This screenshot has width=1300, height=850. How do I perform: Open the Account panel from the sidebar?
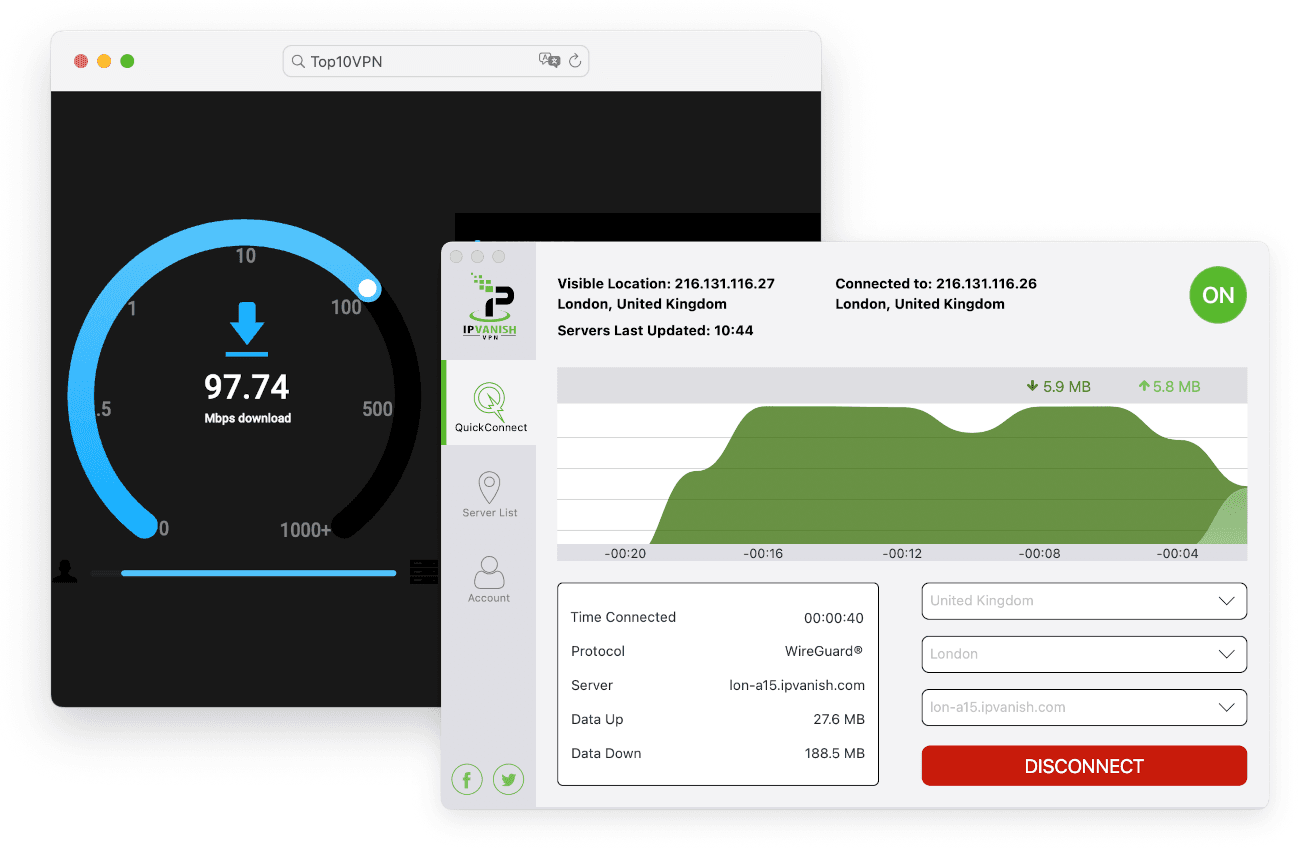coord(489,572)
